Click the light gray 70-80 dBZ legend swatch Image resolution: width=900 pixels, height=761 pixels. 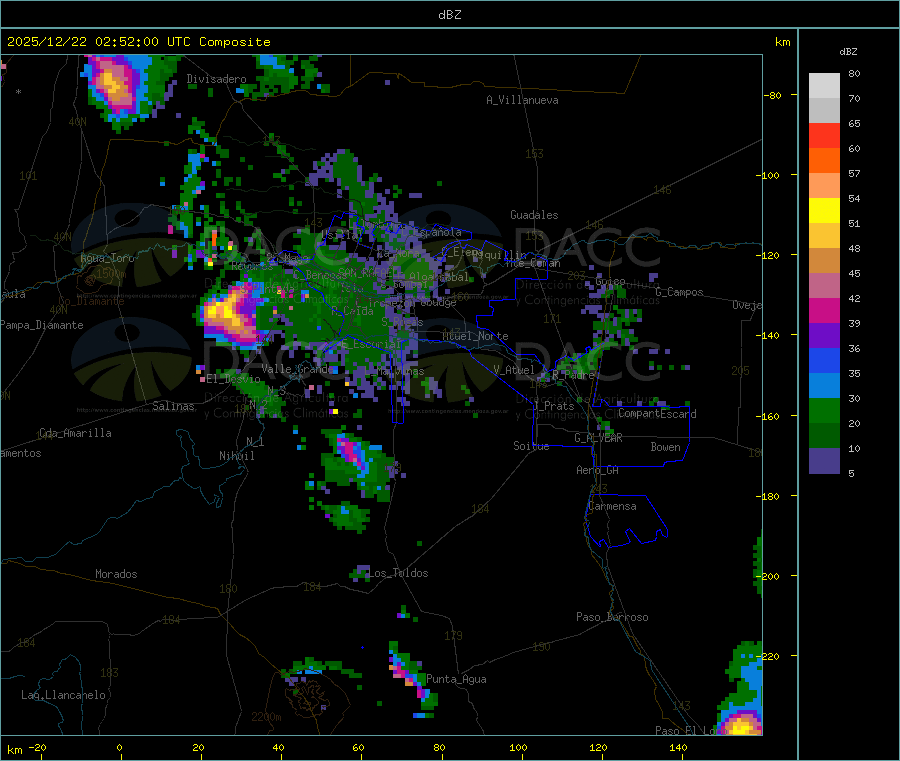click(824, 86)
